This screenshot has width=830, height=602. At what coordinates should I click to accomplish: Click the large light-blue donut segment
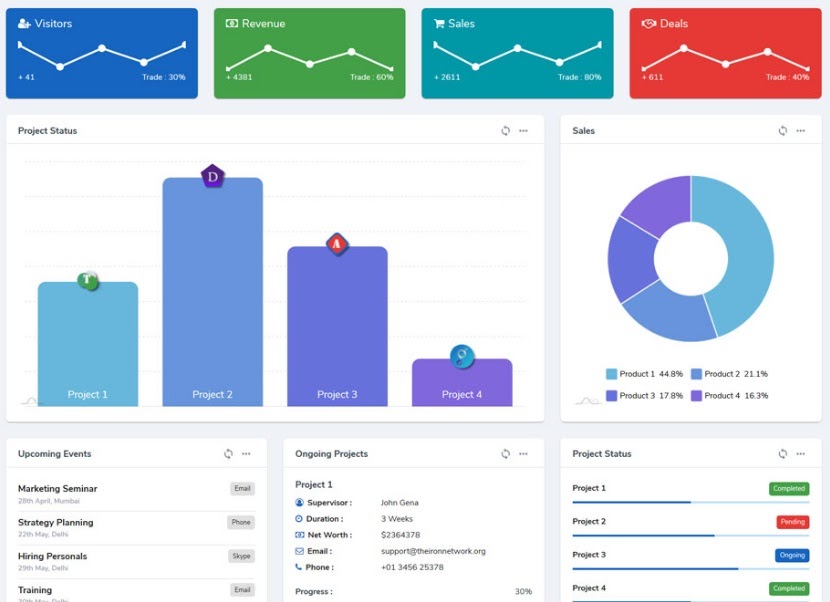(x=749, y=249)
